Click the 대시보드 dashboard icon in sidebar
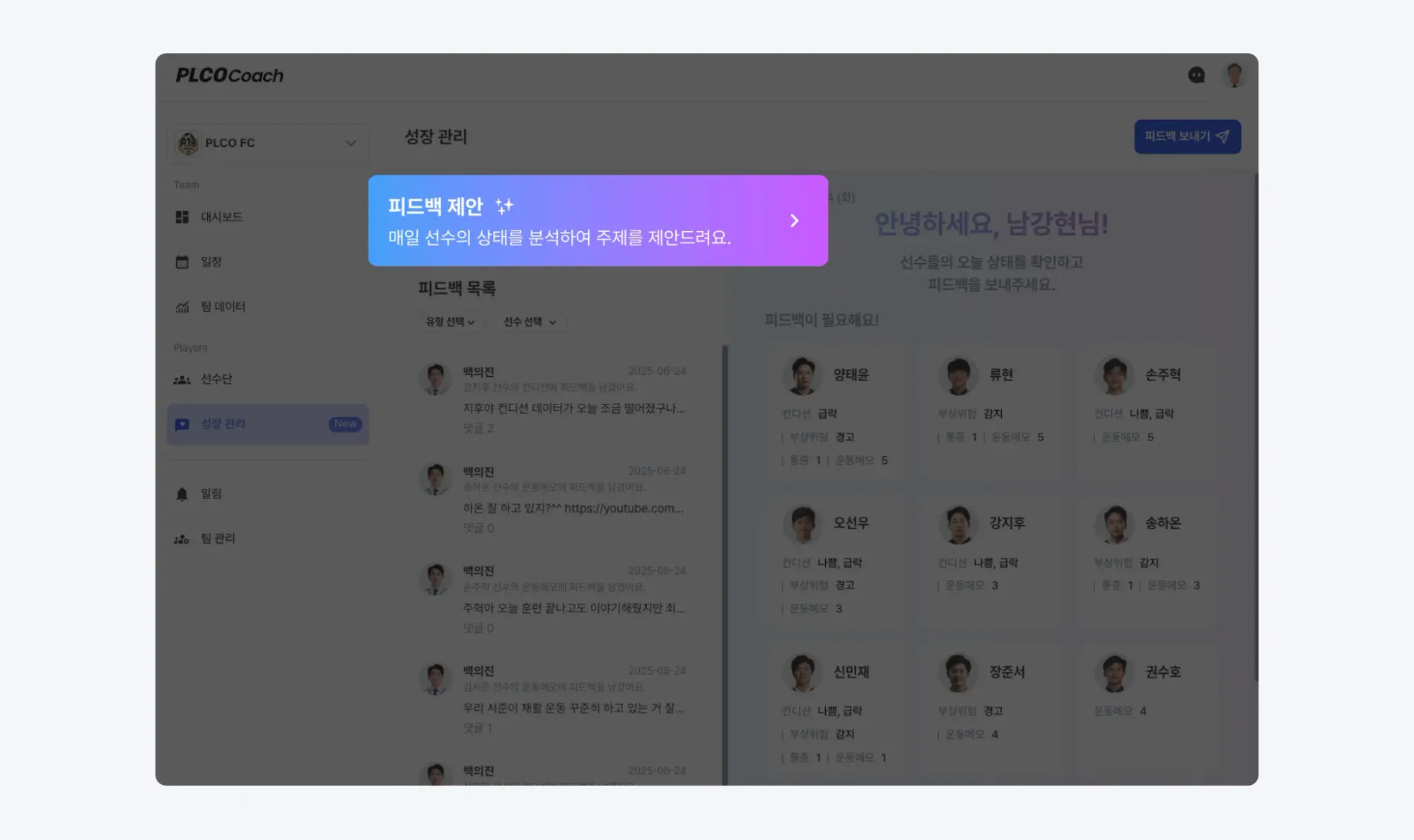Screen dimensions: 1414x840 point(182,217)
